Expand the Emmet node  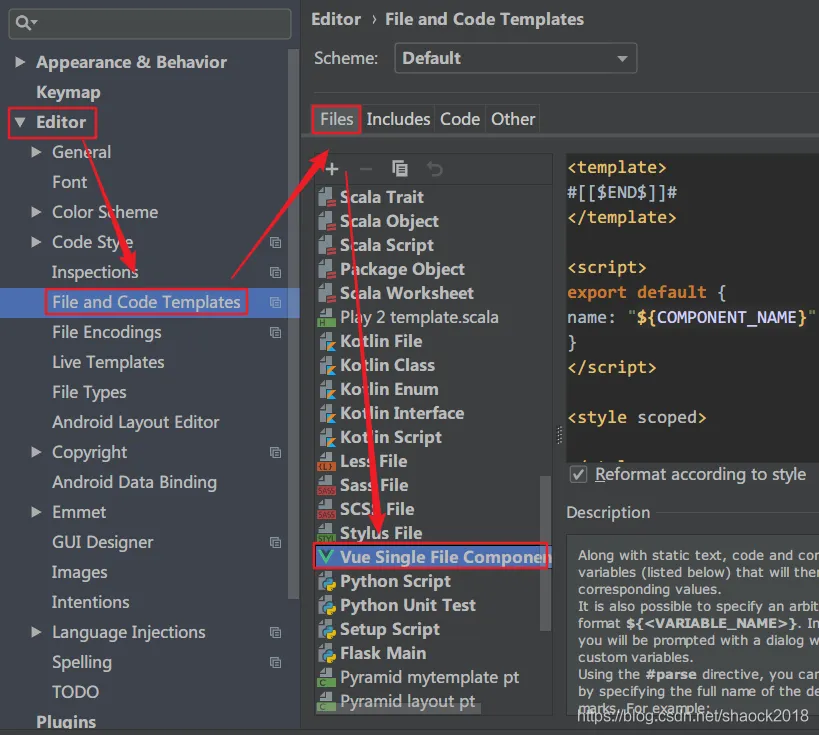[36, 512]
